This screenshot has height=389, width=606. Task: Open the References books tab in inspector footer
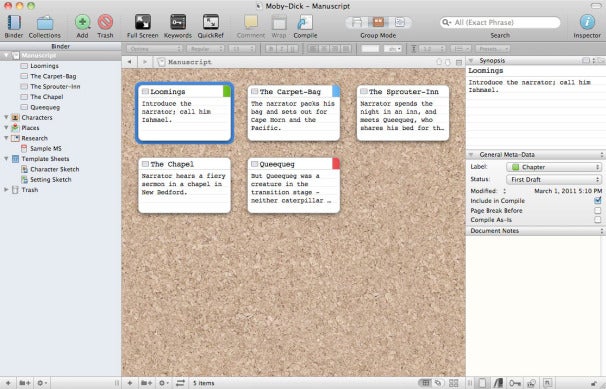point(498,383)
